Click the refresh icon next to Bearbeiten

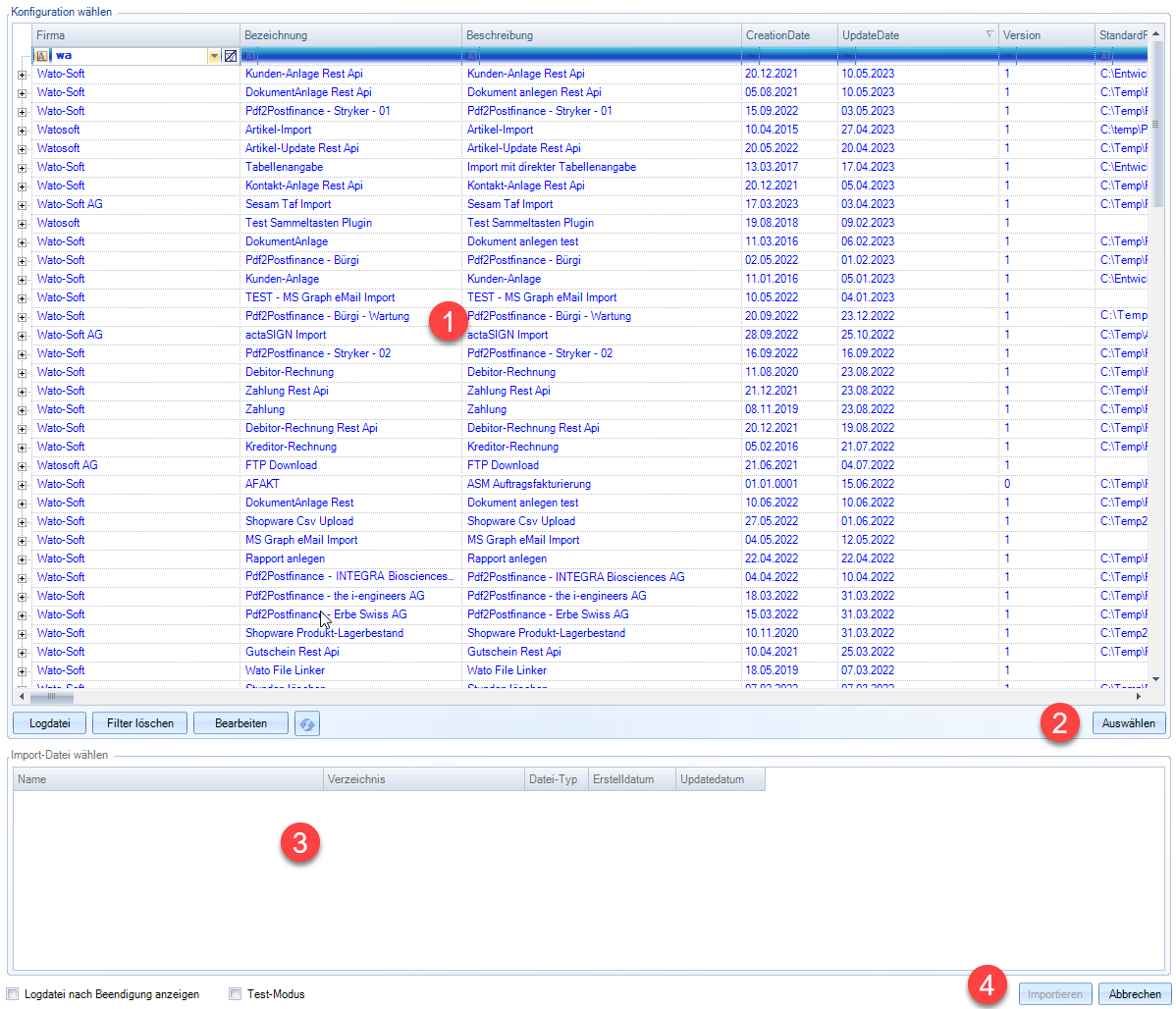[307, 723]
